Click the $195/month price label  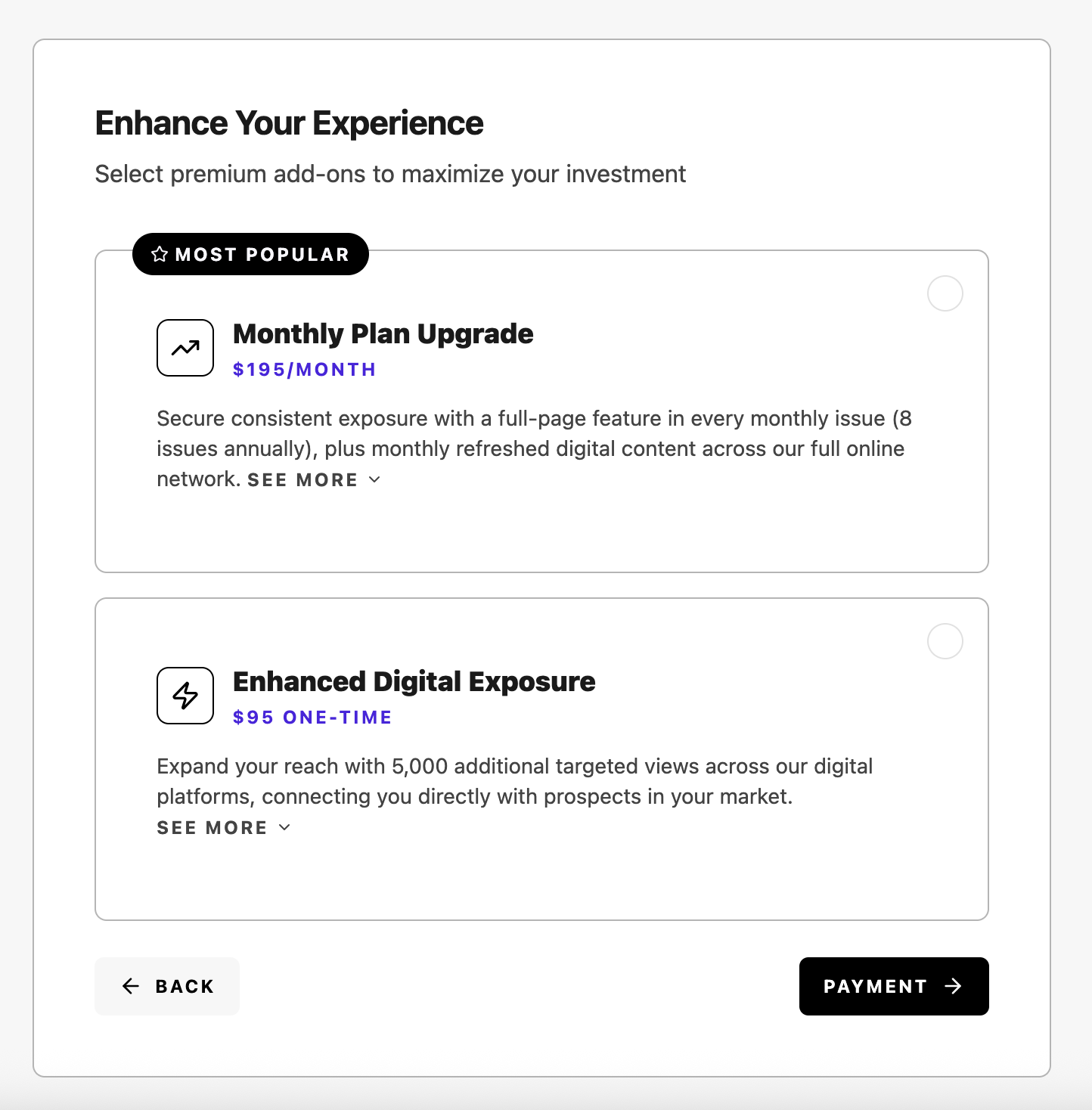coord(304,370)
